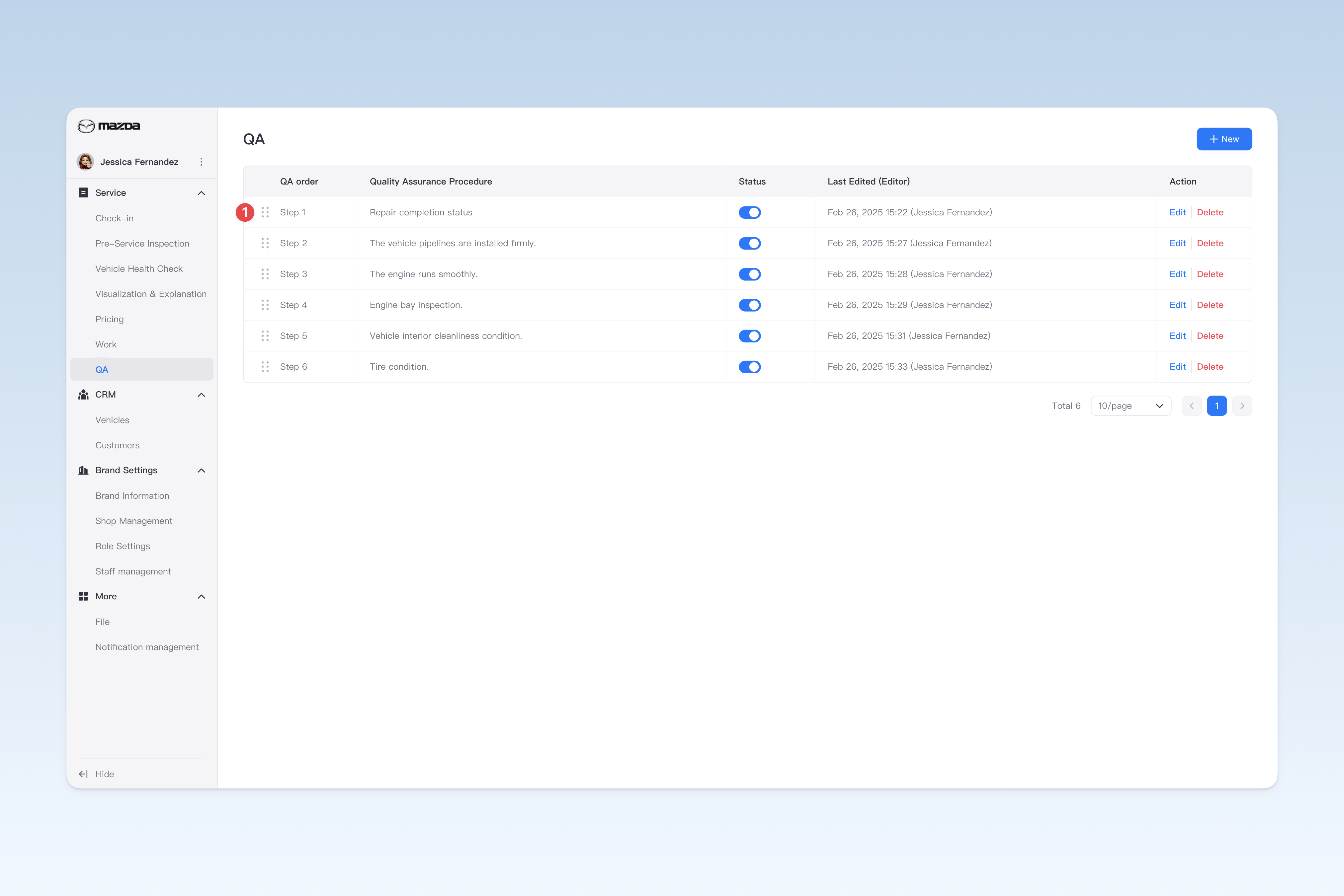Viewport: 1344px width, 896px height.
Task: Edit the Step 1 procedure
Action: point(1177,212)
